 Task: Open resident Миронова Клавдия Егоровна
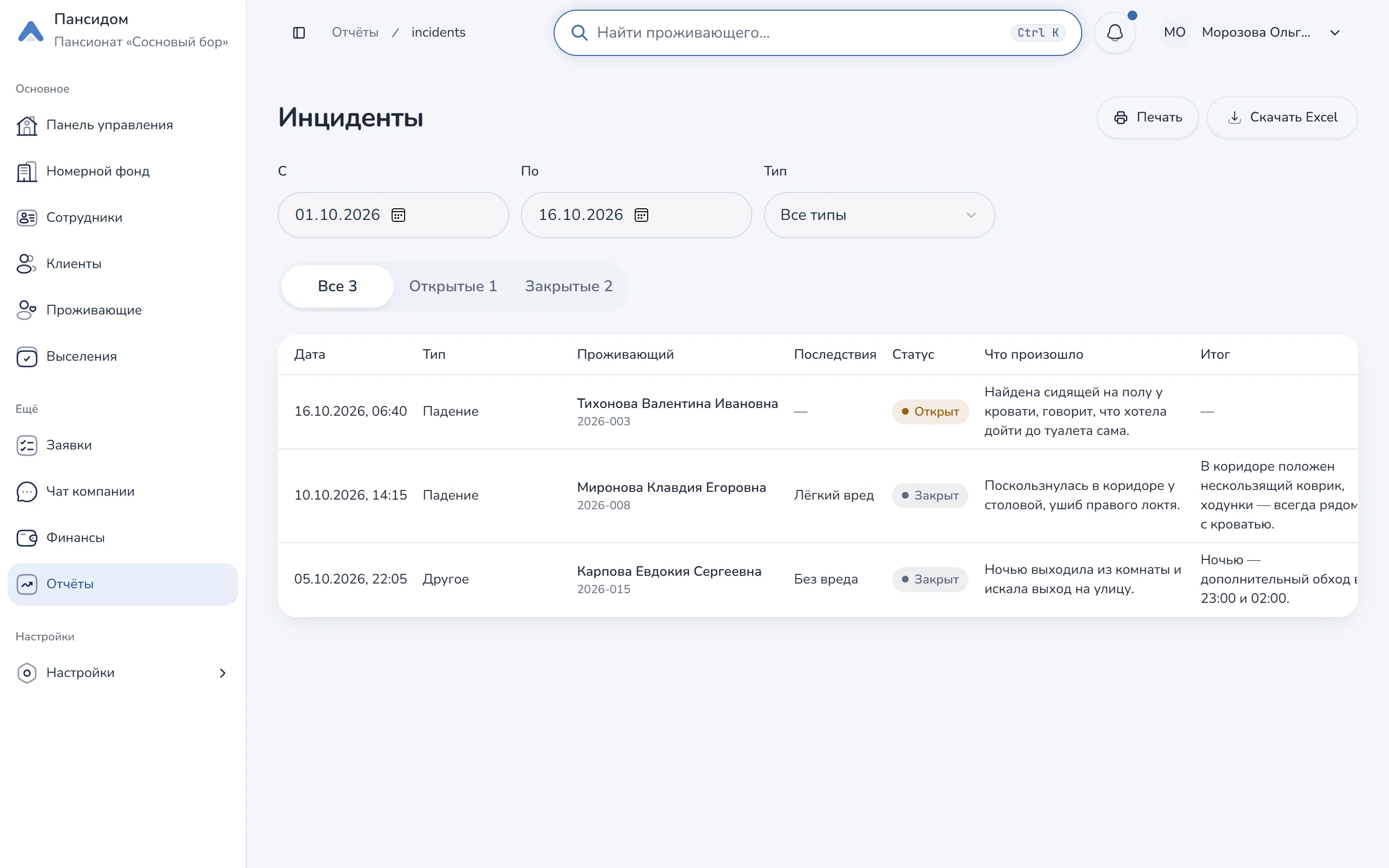(671, 488)
